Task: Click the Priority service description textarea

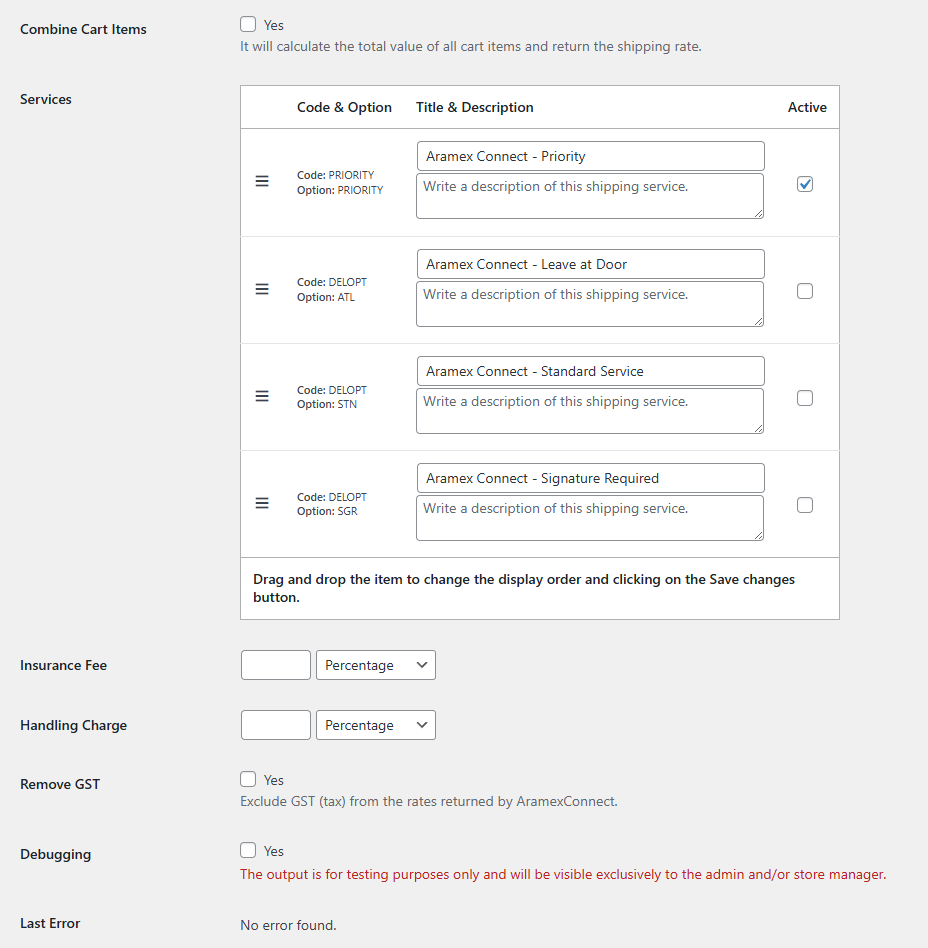Action: coord(590,196)
